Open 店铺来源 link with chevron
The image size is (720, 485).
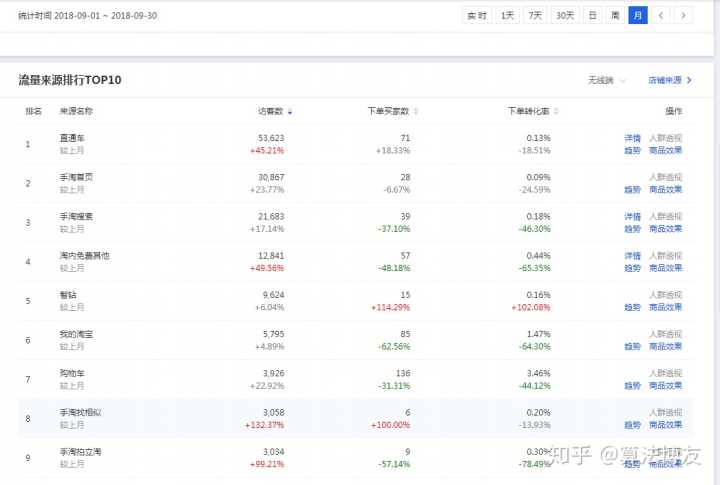[x=670, y=80]
